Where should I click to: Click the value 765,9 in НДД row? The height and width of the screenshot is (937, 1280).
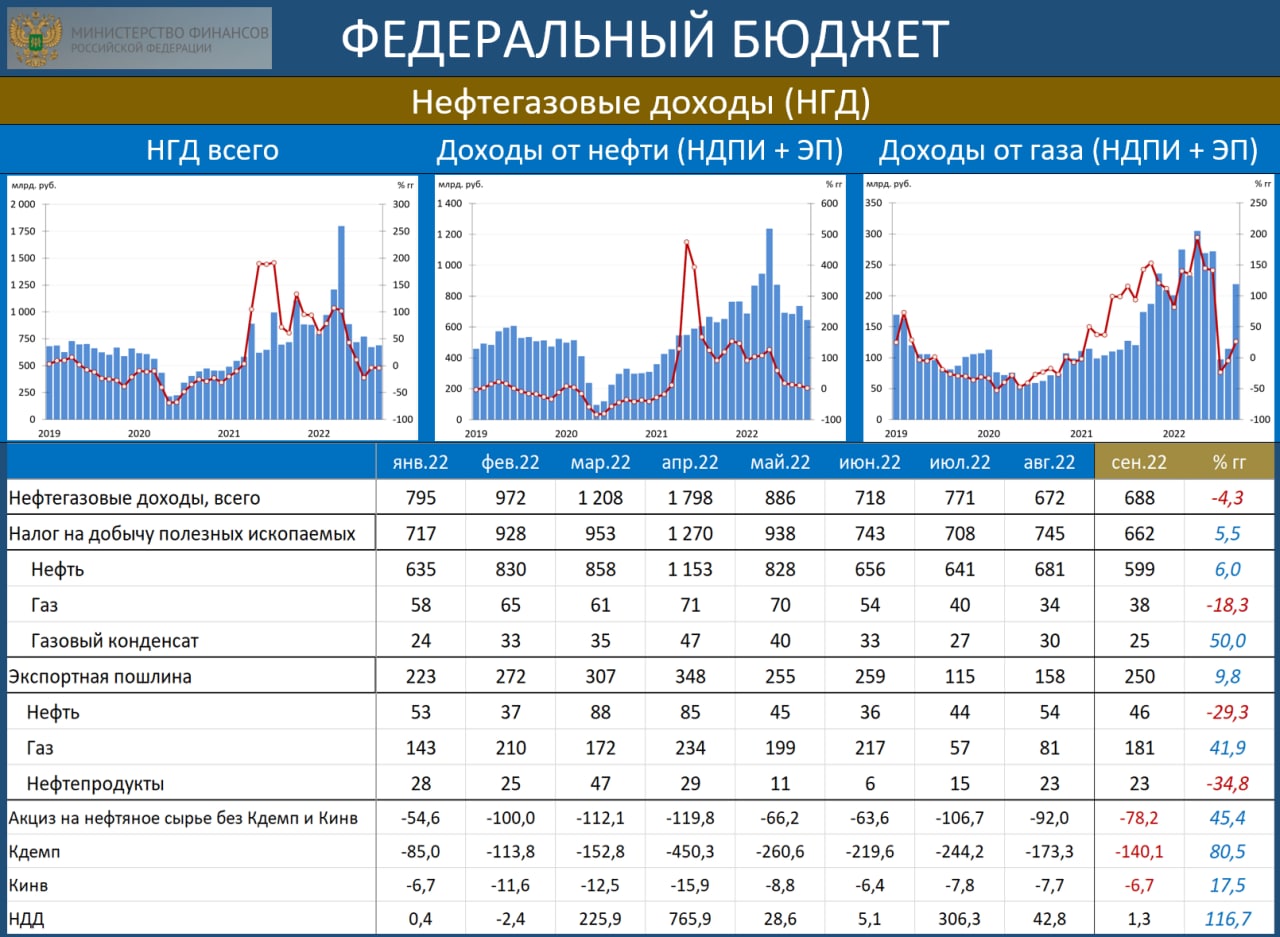click(690, 919)
